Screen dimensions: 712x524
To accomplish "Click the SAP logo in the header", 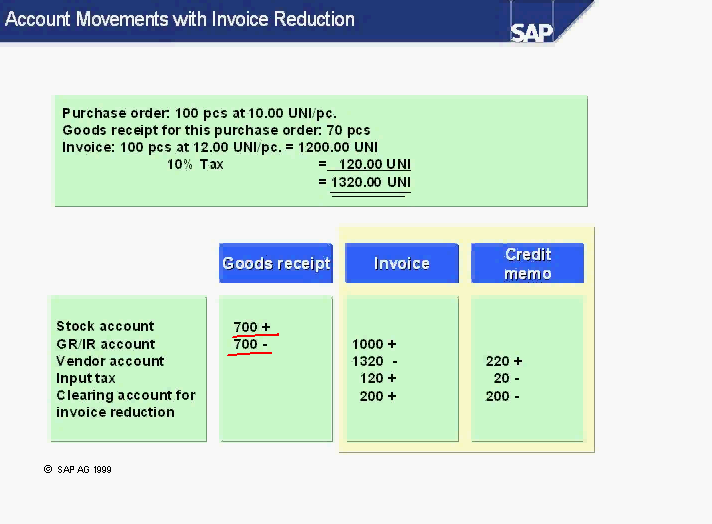I will [531, 32].
